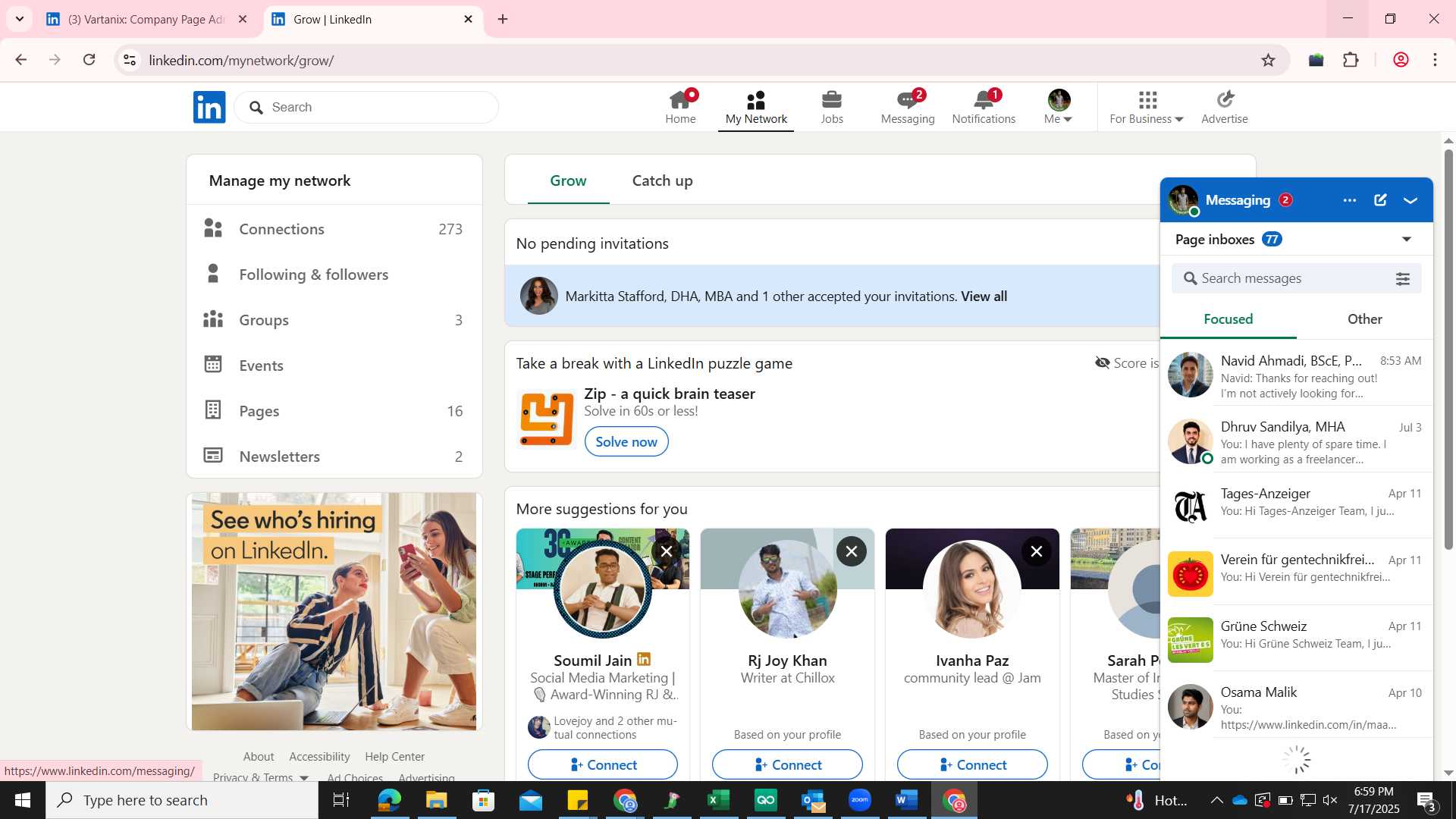
Task: Open Word from the taskbar
Action: point(906,800)
